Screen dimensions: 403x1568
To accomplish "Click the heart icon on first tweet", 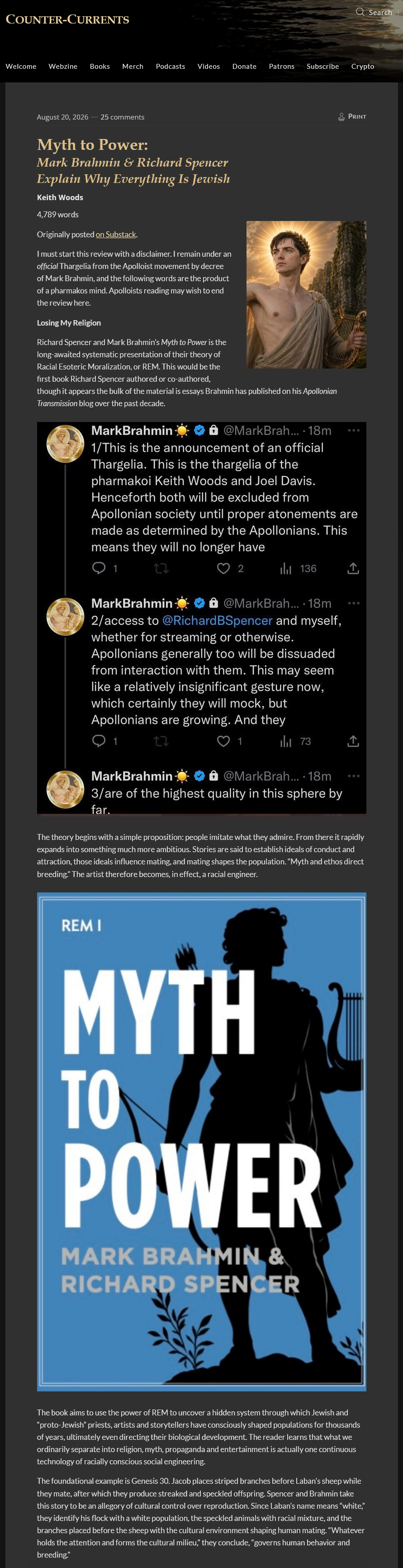I will pyautogui.click(x=224, y=569).
